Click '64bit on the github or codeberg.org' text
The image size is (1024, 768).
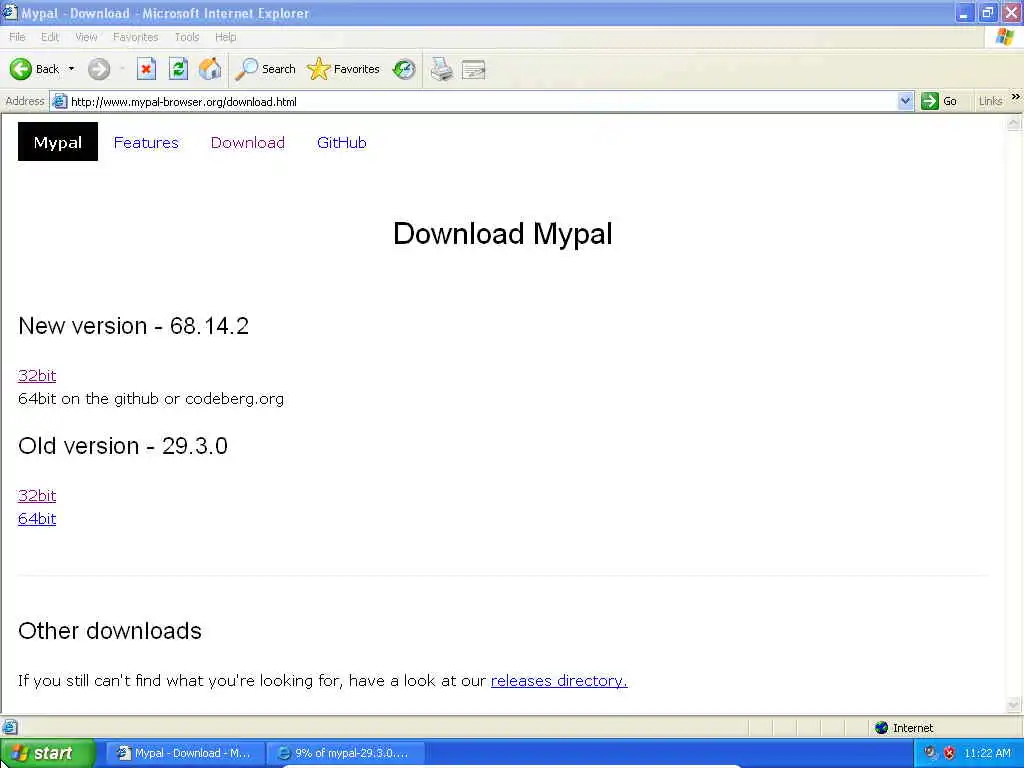point(151,398)
